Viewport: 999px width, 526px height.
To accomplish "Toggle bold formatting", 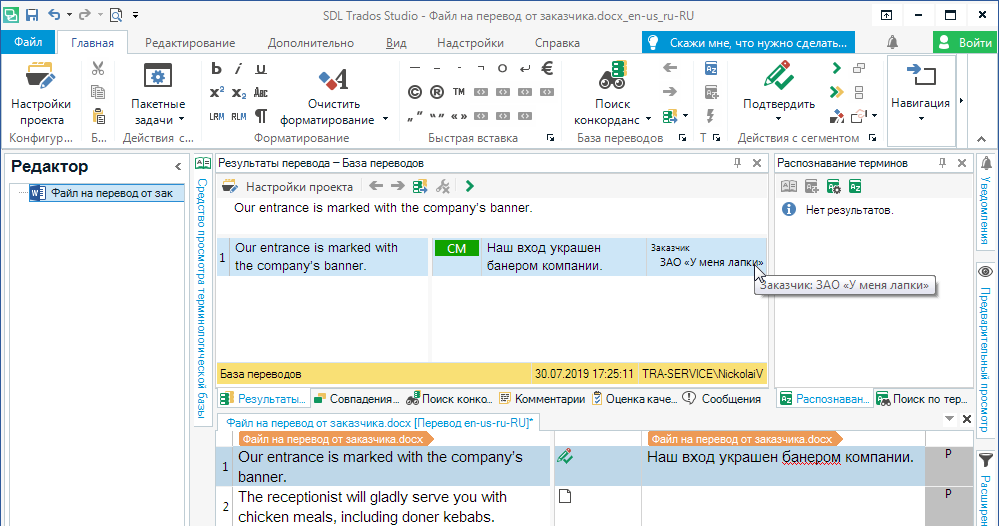I will [216, 68].
